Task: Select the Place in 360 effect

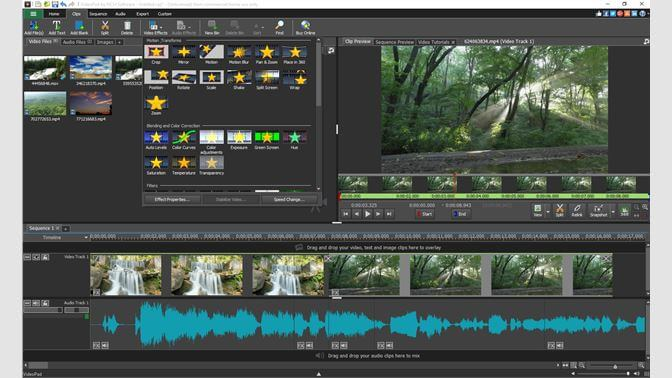Action: pyautogui.click(x=294, y=54)
